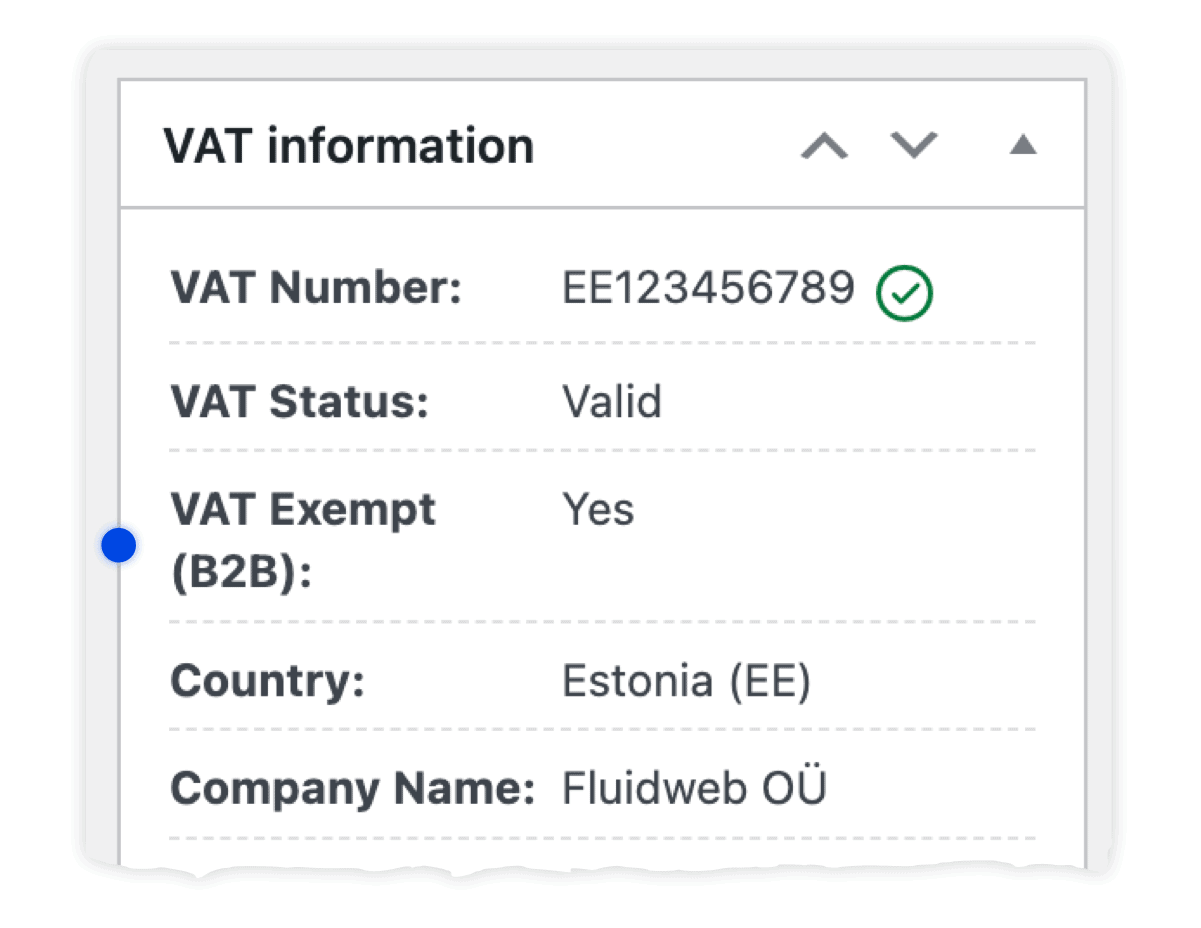Click the company name Fluidweb OÜ
The height and width of the screenshot is (928, 1201).
694,787
